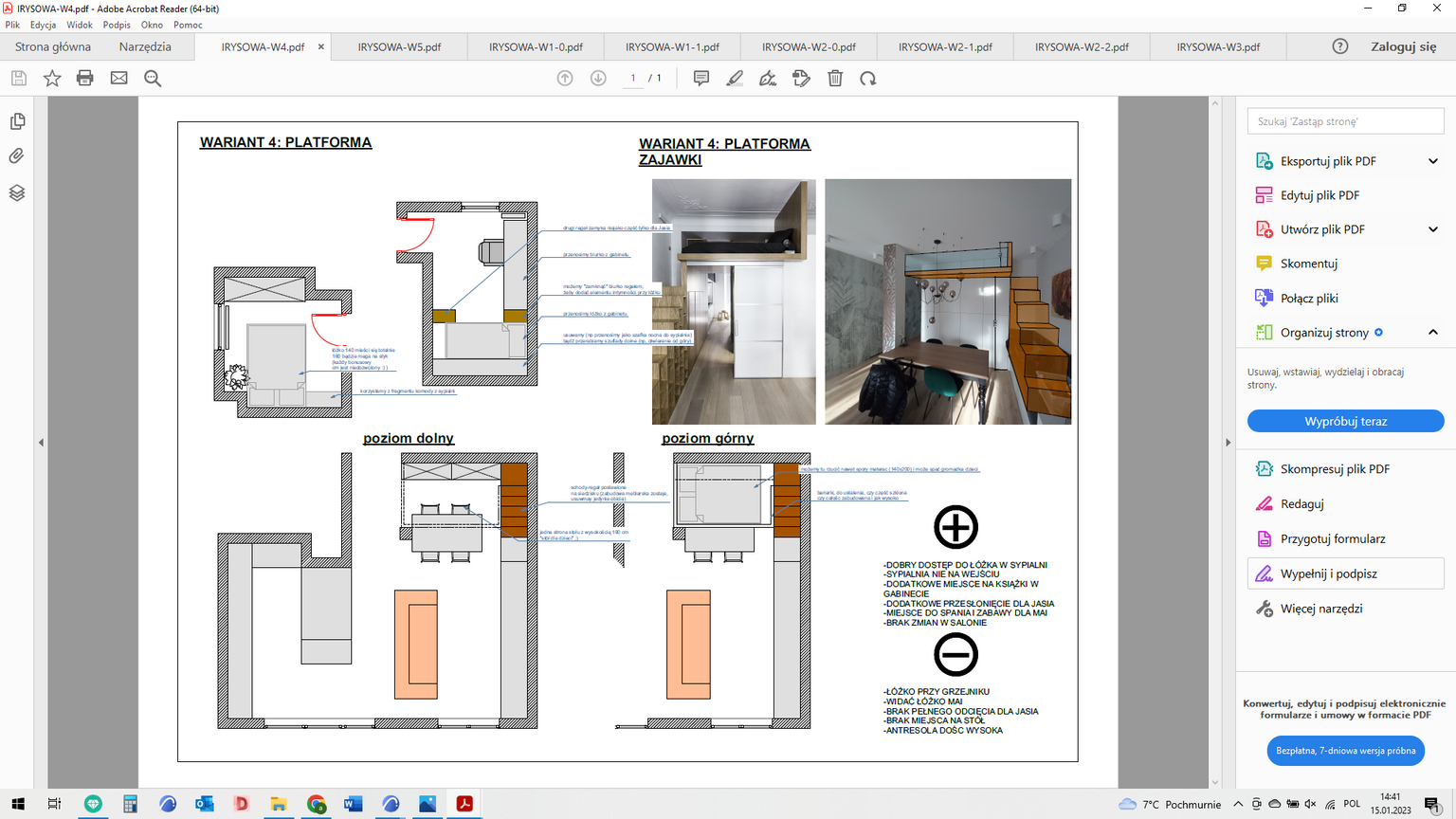Open the layers panel in left sidebar
This screenshot has width=1456, height=819.
[17, 193]
